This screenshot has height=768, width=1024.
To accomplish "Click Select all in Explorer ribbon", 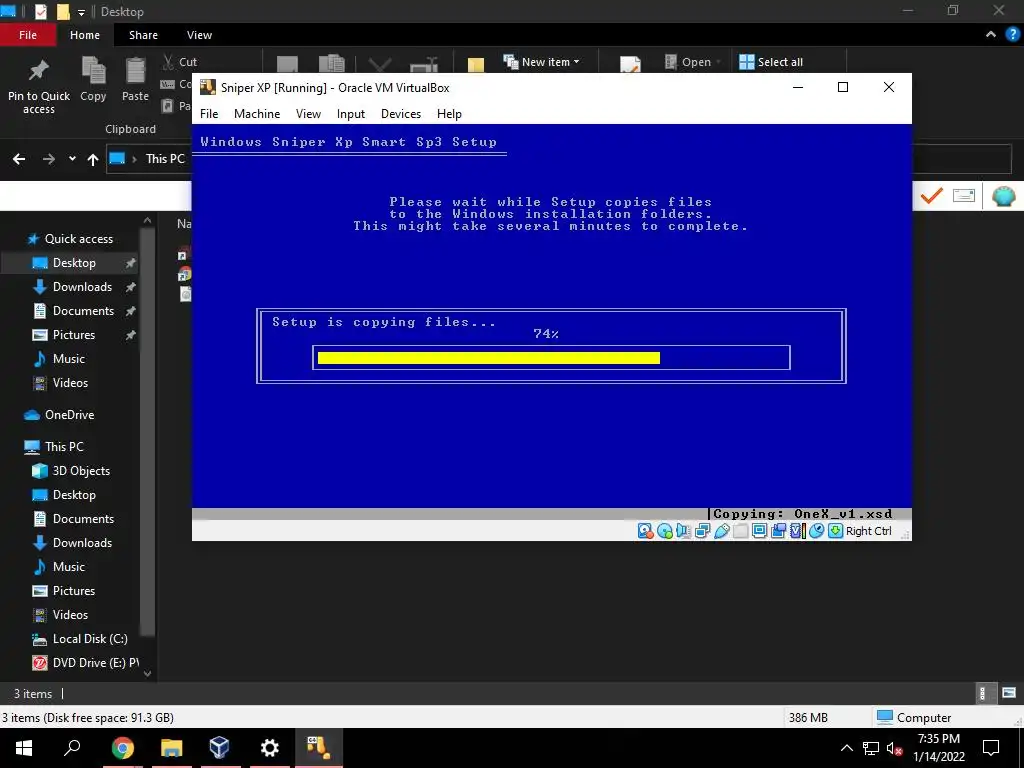I will coord(771,62).
